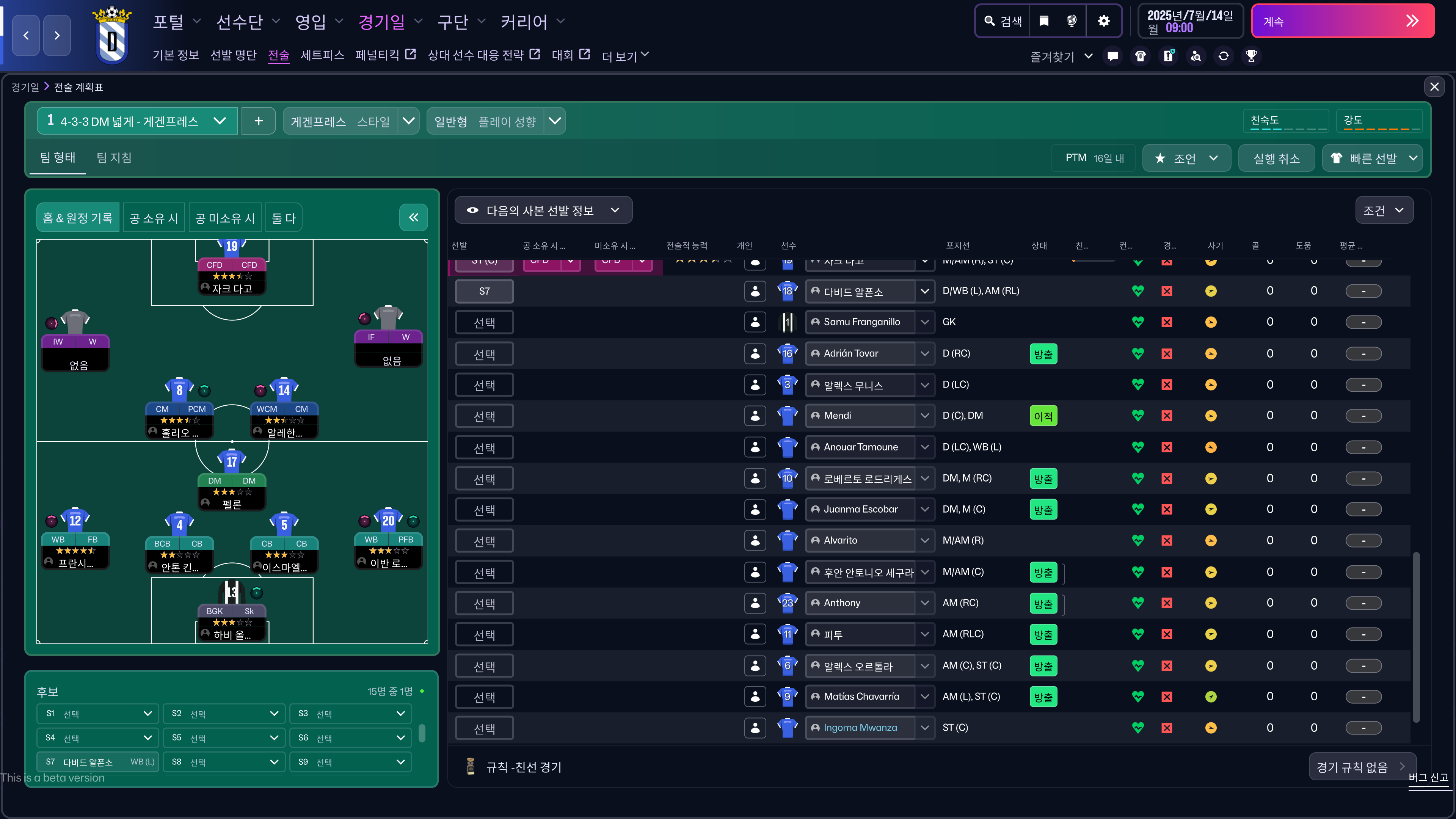Viewport: 1456px width, 819px height.
Task: Click the globe world icon
Action: (x=1072, y=22)
